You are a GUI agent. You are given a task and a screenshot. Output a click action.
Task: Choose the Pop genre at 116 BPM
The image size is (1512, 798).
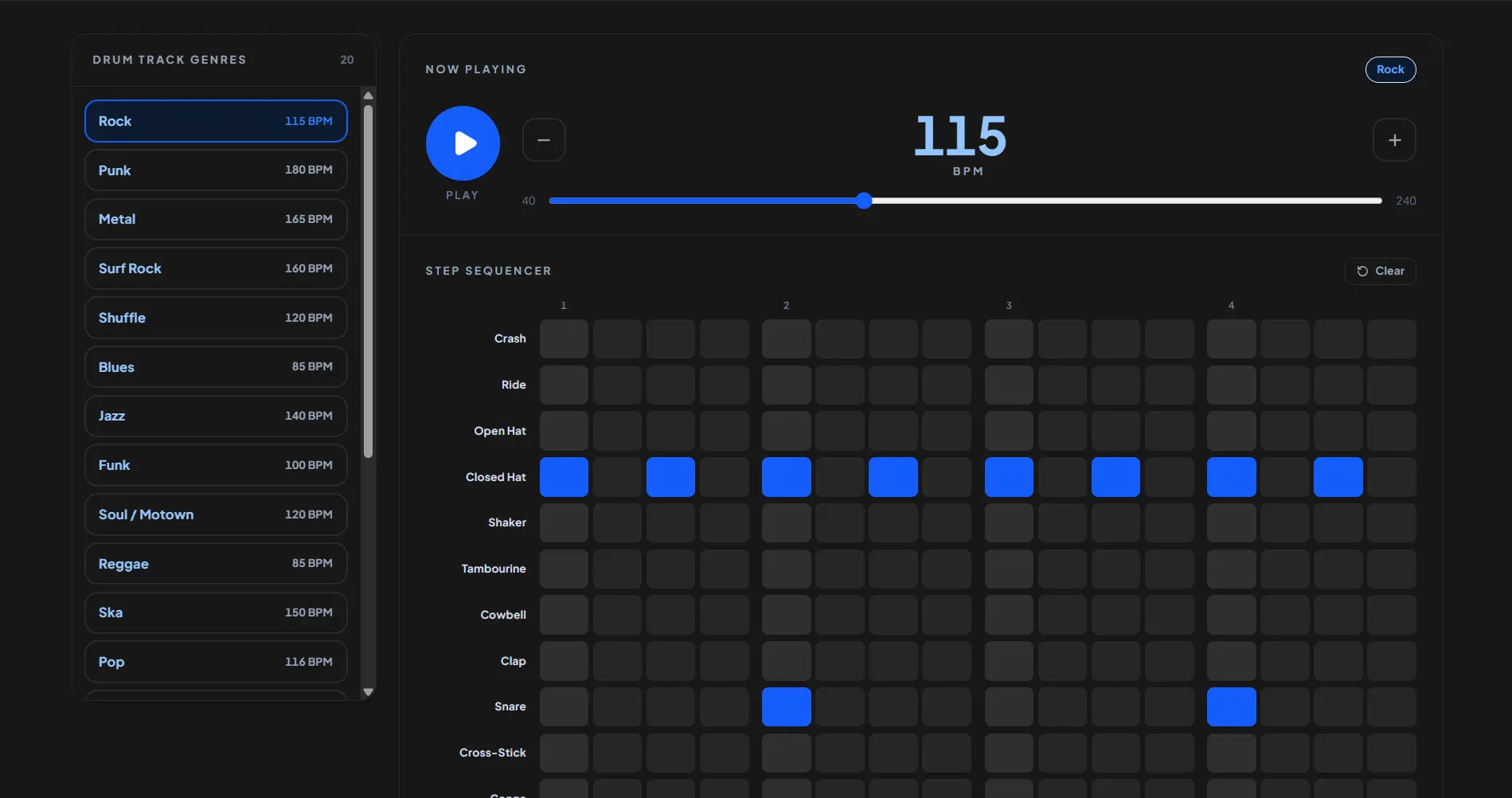coord(216,662)
